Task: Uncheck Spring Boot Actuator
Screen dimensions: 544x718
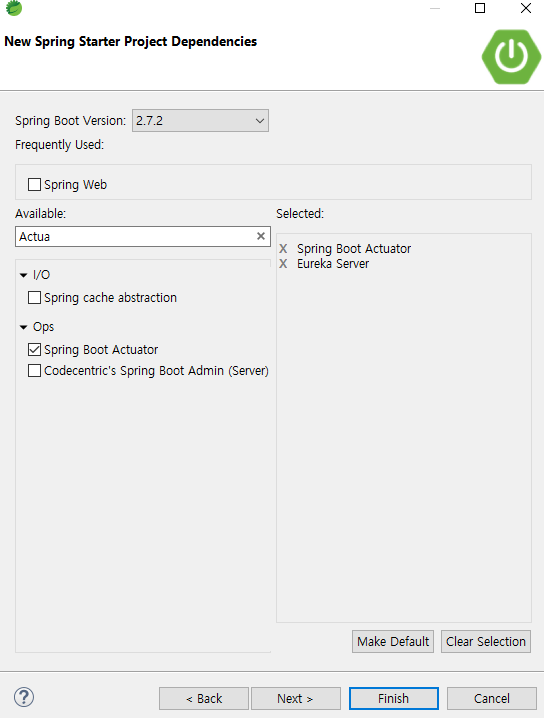Action: (x=34, y=350)
